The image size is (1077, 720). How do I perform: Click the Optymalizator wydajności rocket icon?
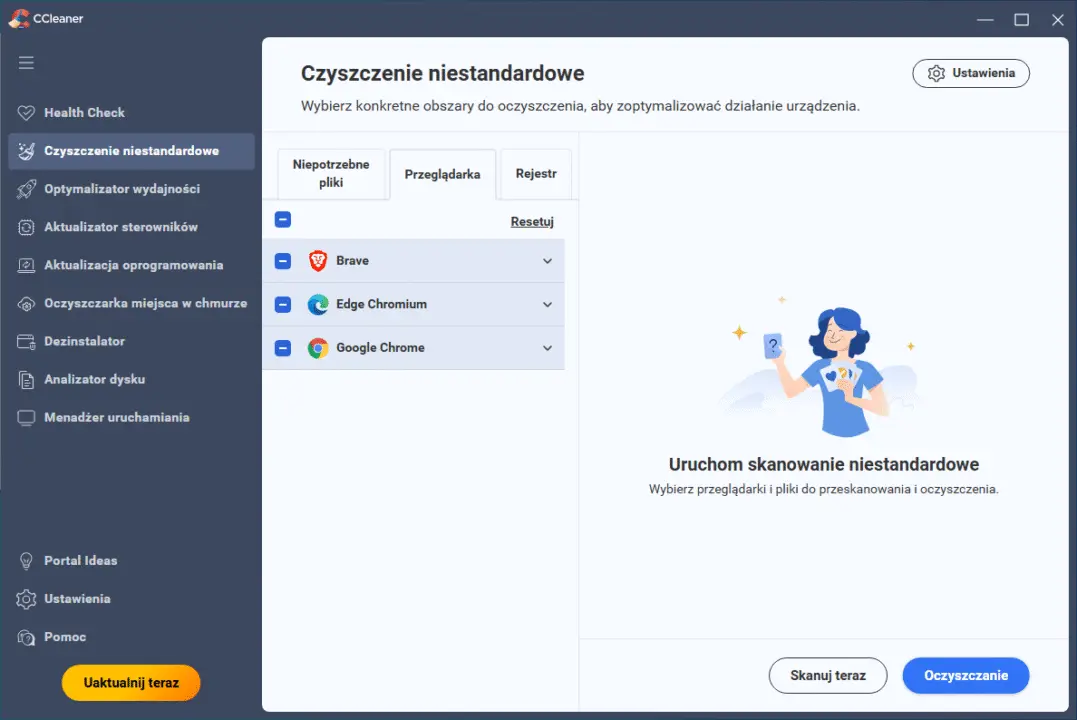tap(27, 189)
